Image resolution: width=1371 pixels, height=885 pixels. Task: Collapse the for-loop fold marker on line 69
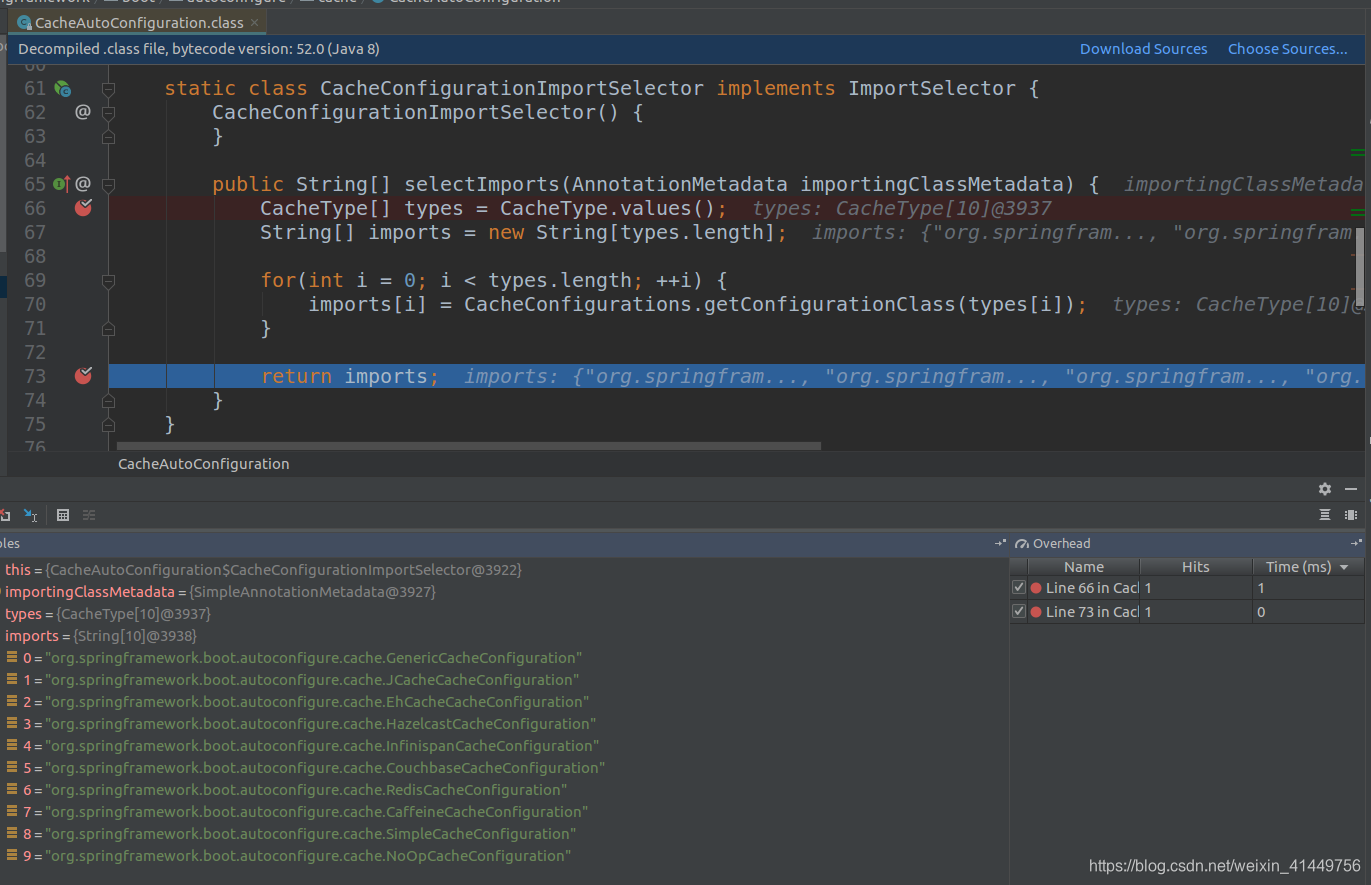point(108,280)
